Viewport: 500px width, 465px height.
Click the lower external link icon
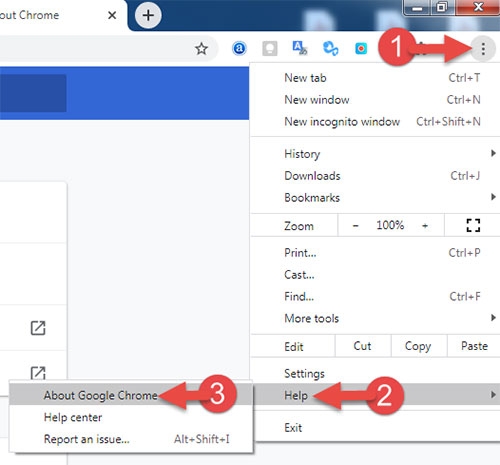[x=38, y=373]
